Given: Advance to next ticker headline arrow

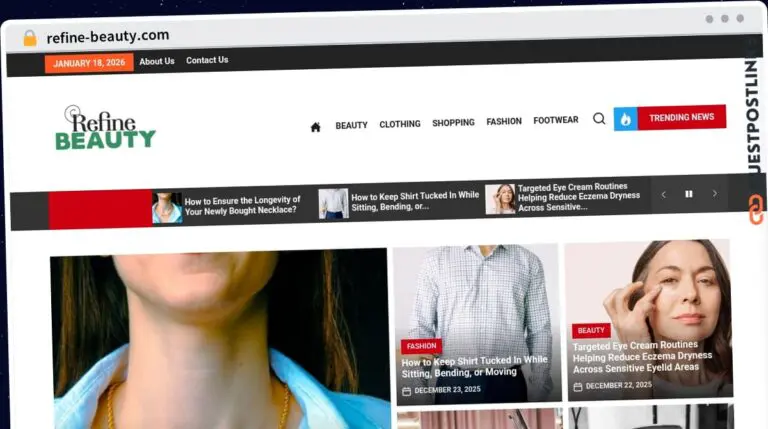Looking at the screenshot, I should (714, 193).
